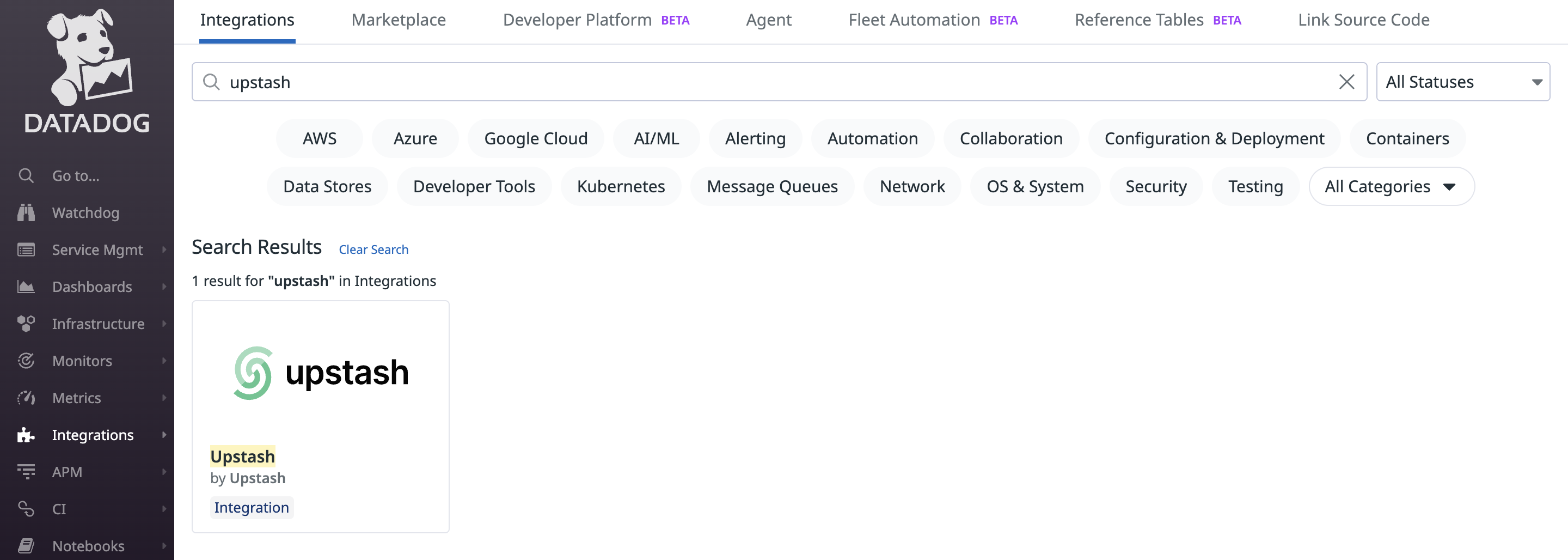Filter by Message Queues category
This screenshot has height=560, width=1568.
point(772,186)
